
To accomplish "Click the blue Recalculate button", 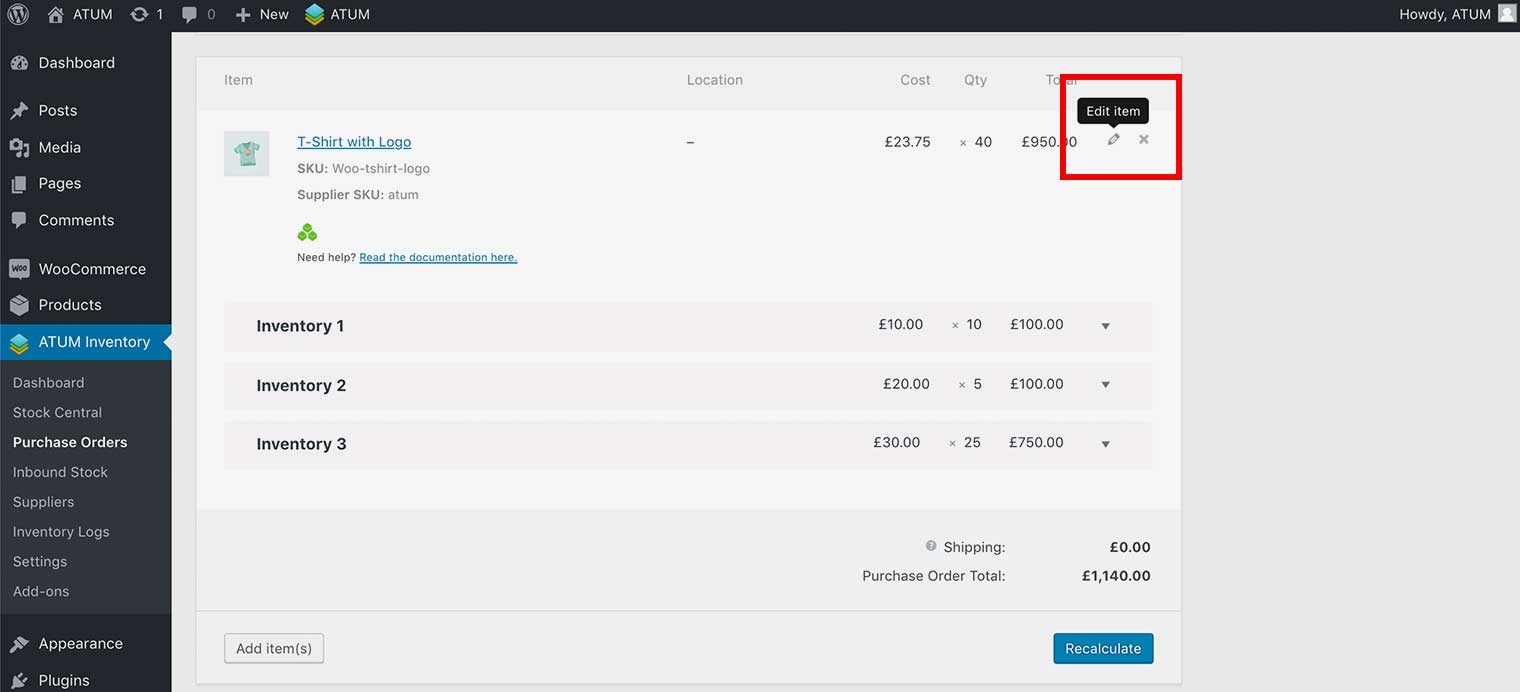I will click(1103, 648).
